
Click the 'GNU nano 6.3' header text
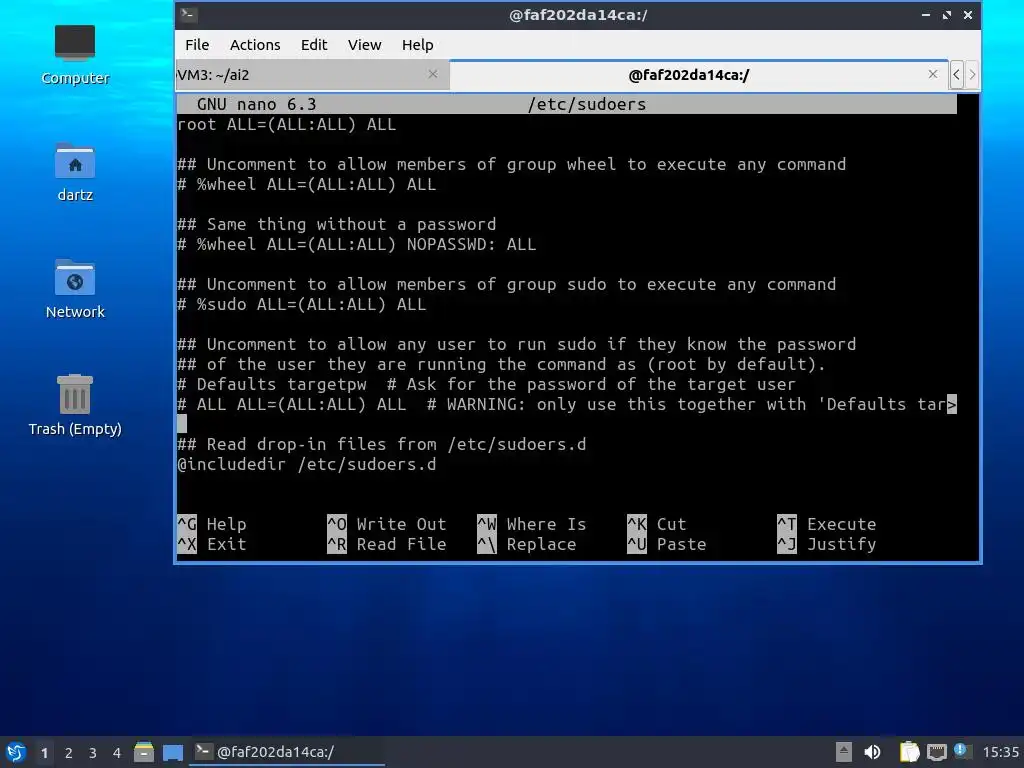[257, 104]
